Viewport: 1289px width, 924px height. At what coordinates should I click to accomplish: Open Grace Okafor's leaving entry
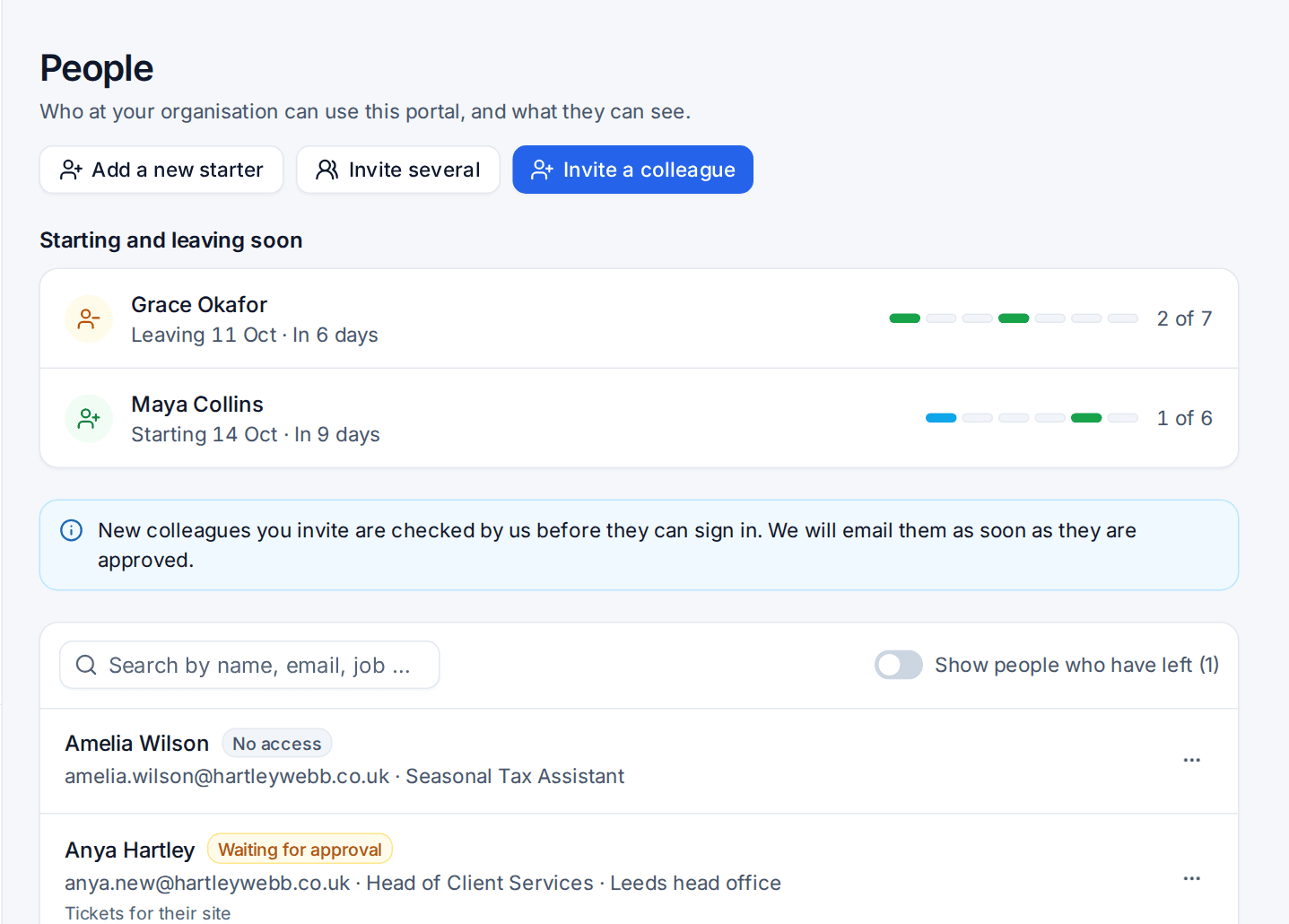coord(639,318)
